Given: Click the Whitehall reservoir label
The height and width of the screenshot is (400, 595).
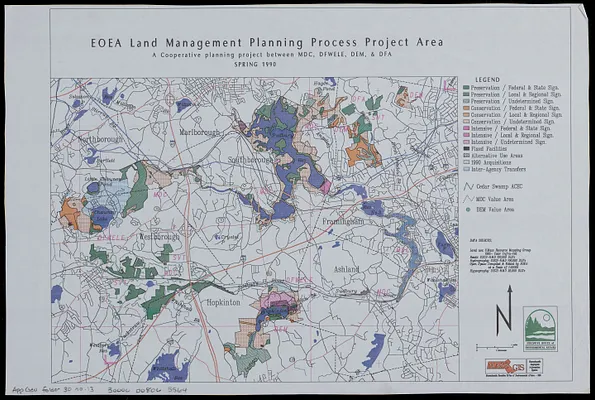Looking at the screenshot, I should (x=164, y=369).
